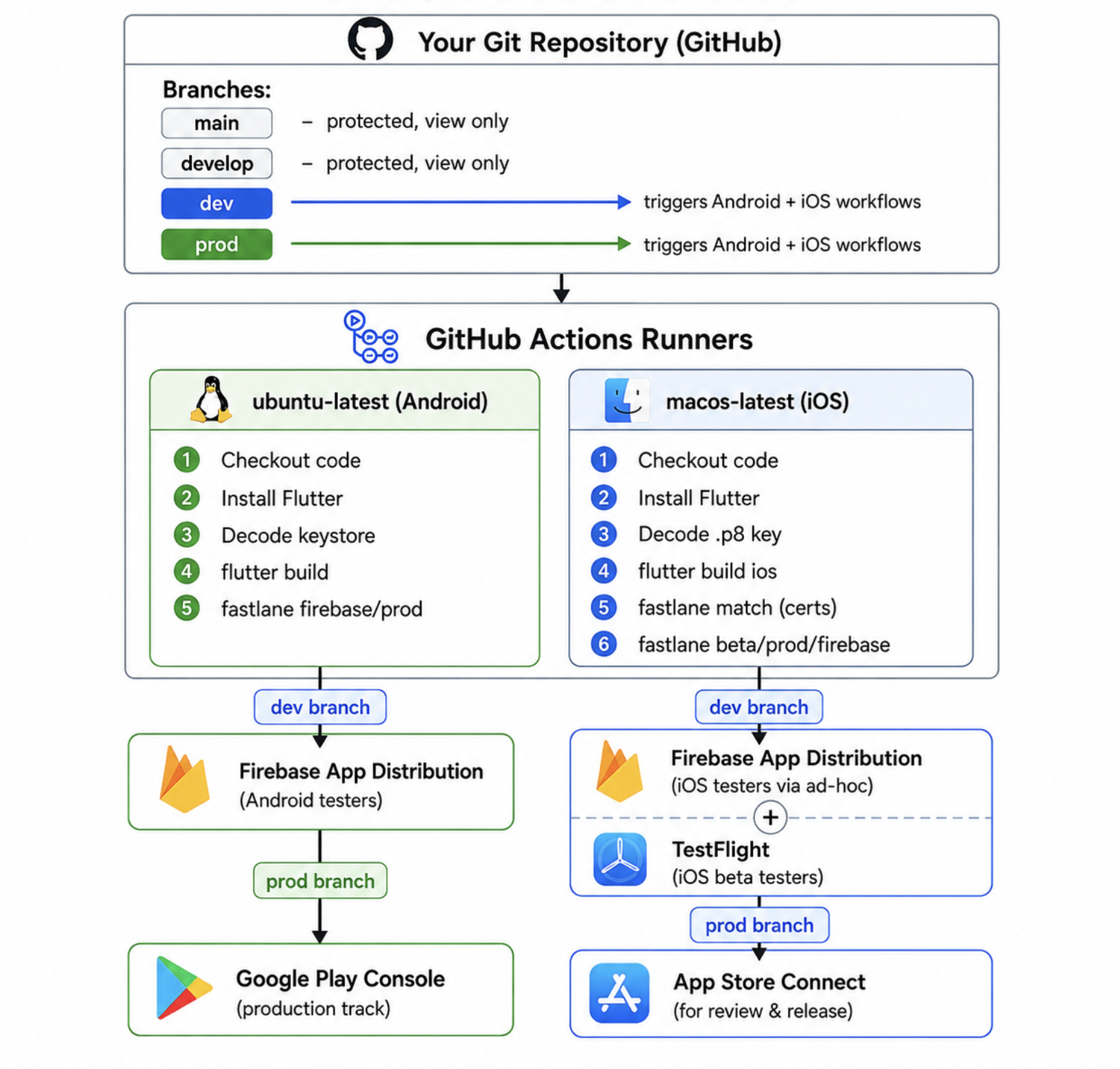Viewport: 1120px width, 1069px height.
Task: Click the Firebase icon beside Android testers
Action: pos(184,779)
